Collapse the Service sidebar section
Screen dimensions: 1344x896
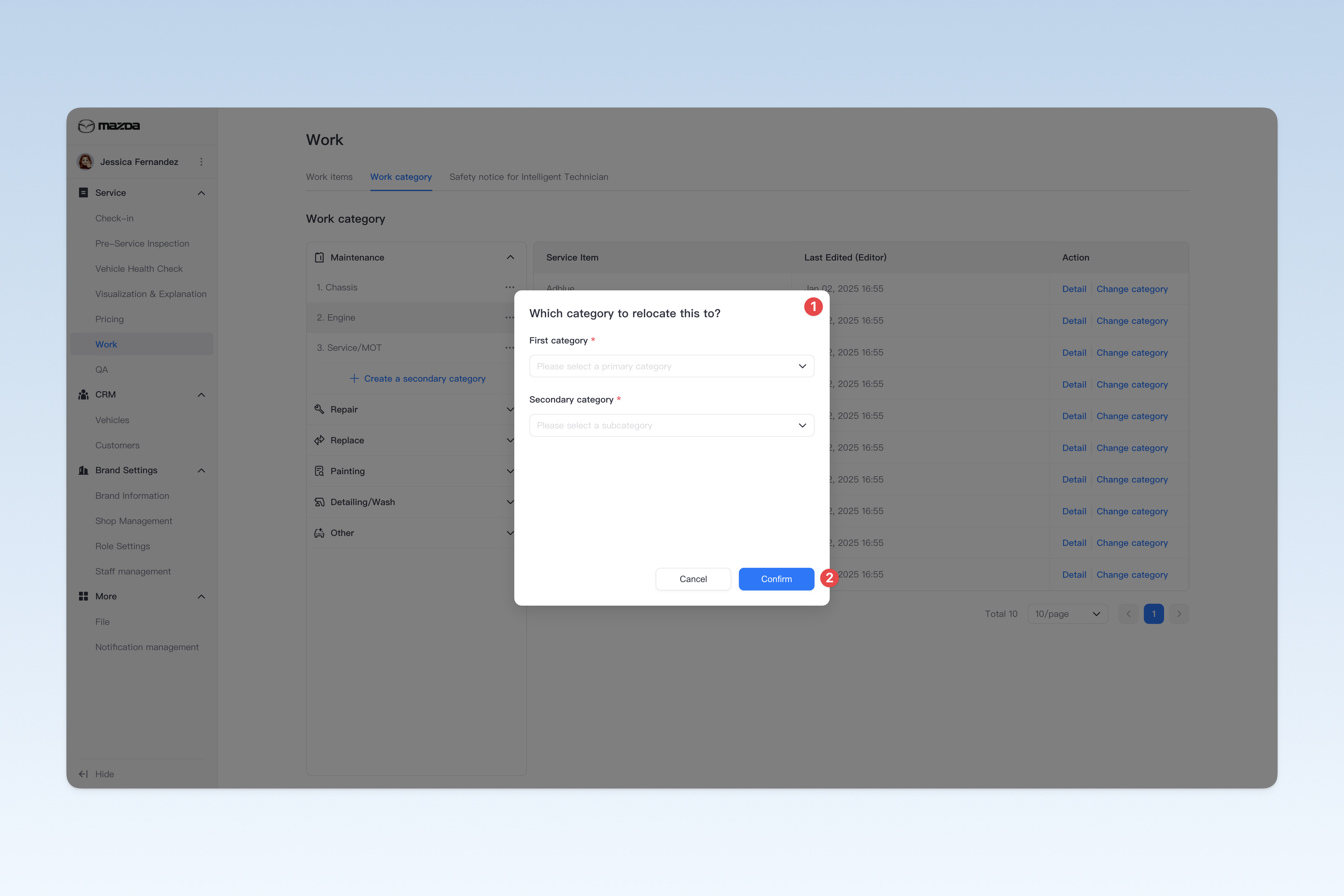click(201, 193)
